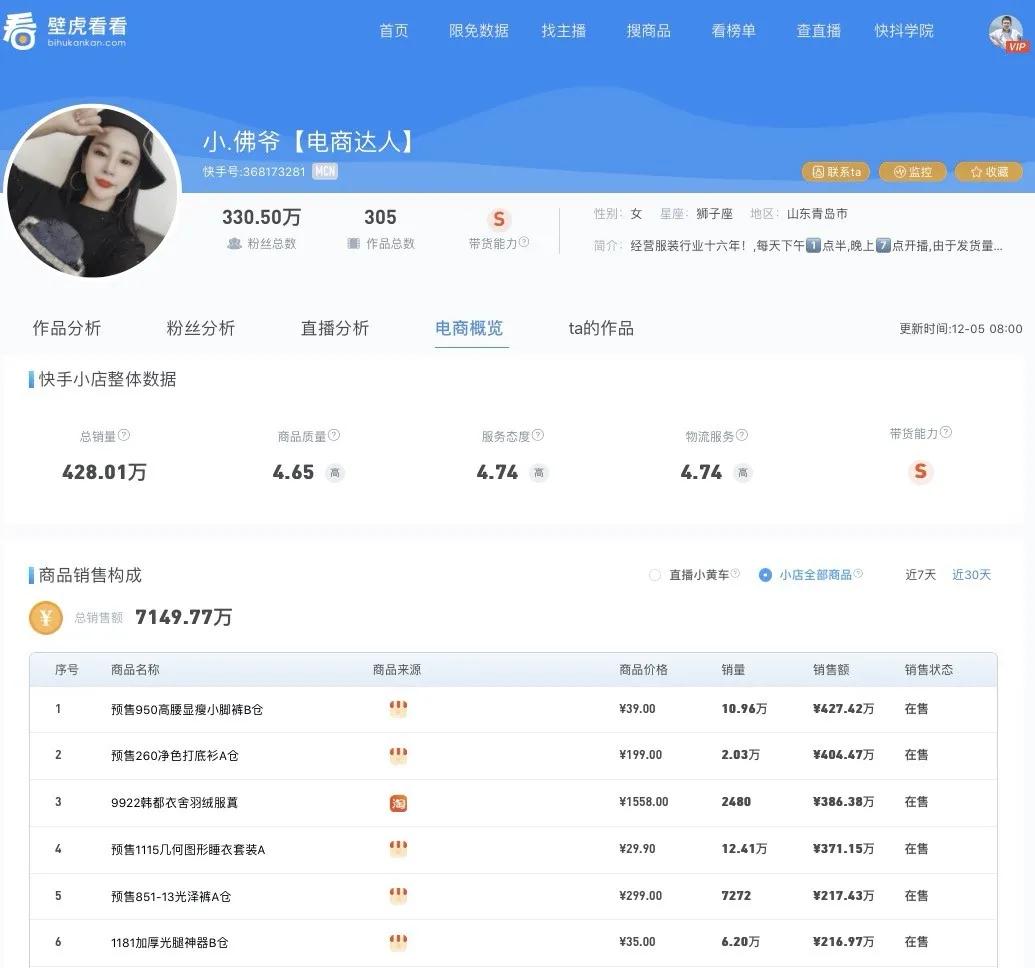Click the tooltip icon beside 商品质量
1035x968 pixels.
(335, 435)
